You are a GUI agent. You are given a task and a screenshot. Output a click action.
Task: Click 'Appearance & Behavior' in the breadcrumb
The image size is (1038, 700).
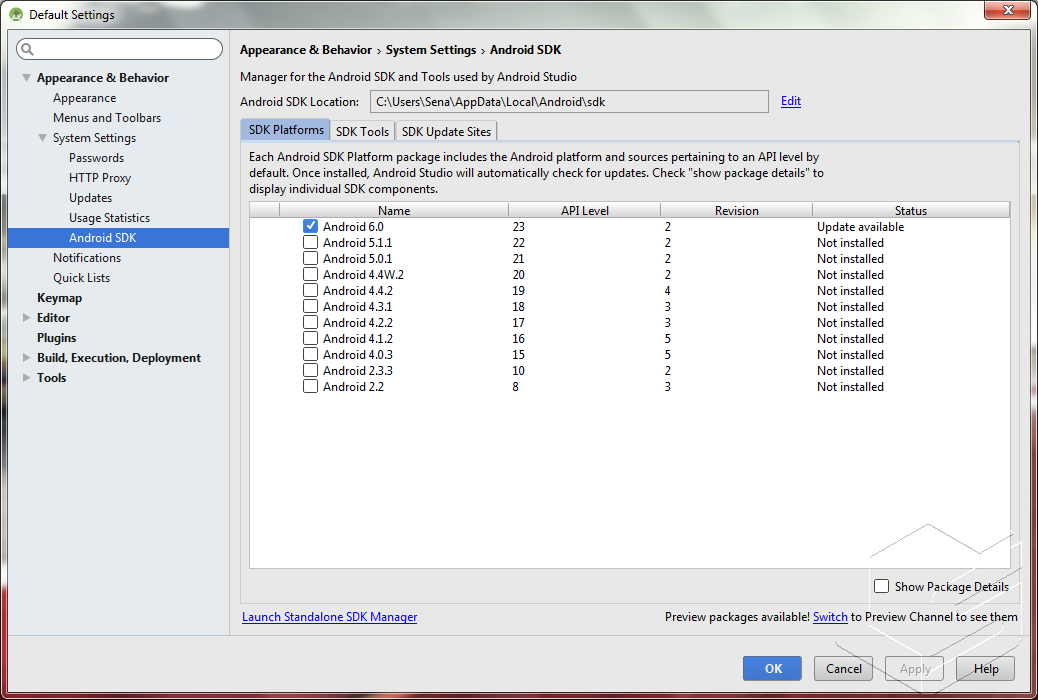point(306,50)
